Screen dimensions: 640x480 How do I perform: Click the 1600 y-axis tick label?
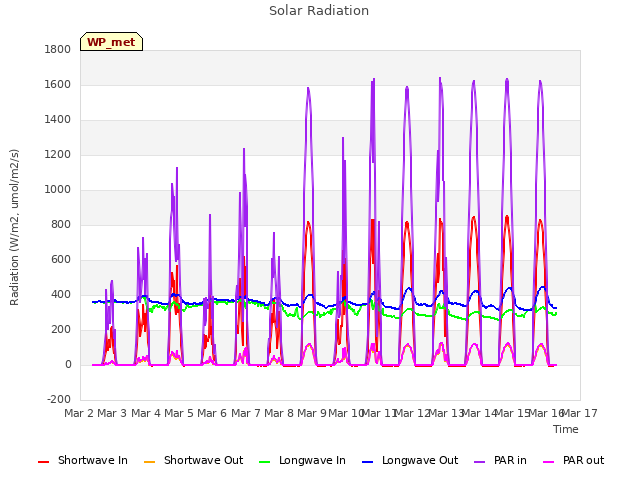tap(58, 84)
